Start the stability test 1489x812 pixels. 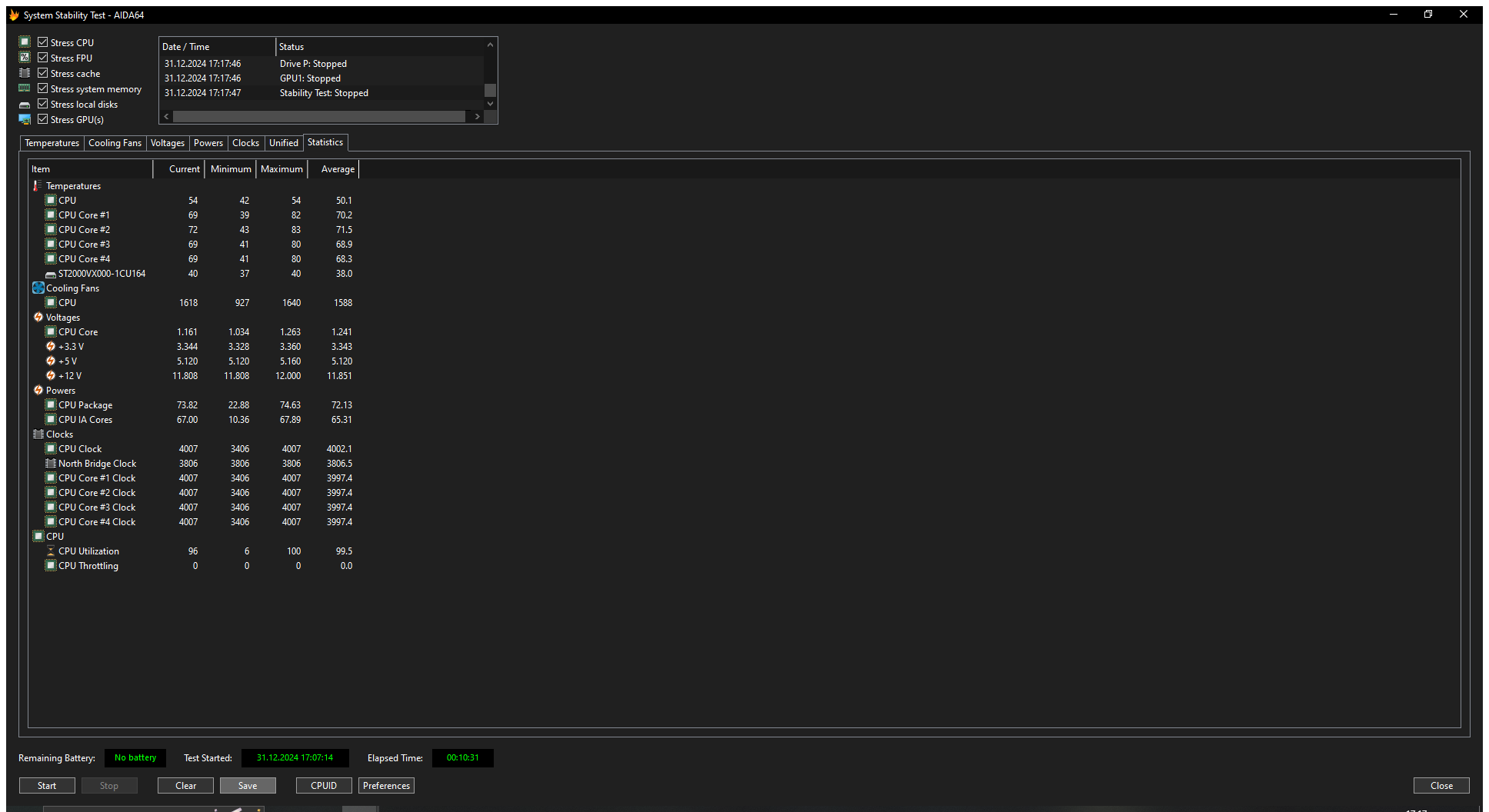pos(47,785)
